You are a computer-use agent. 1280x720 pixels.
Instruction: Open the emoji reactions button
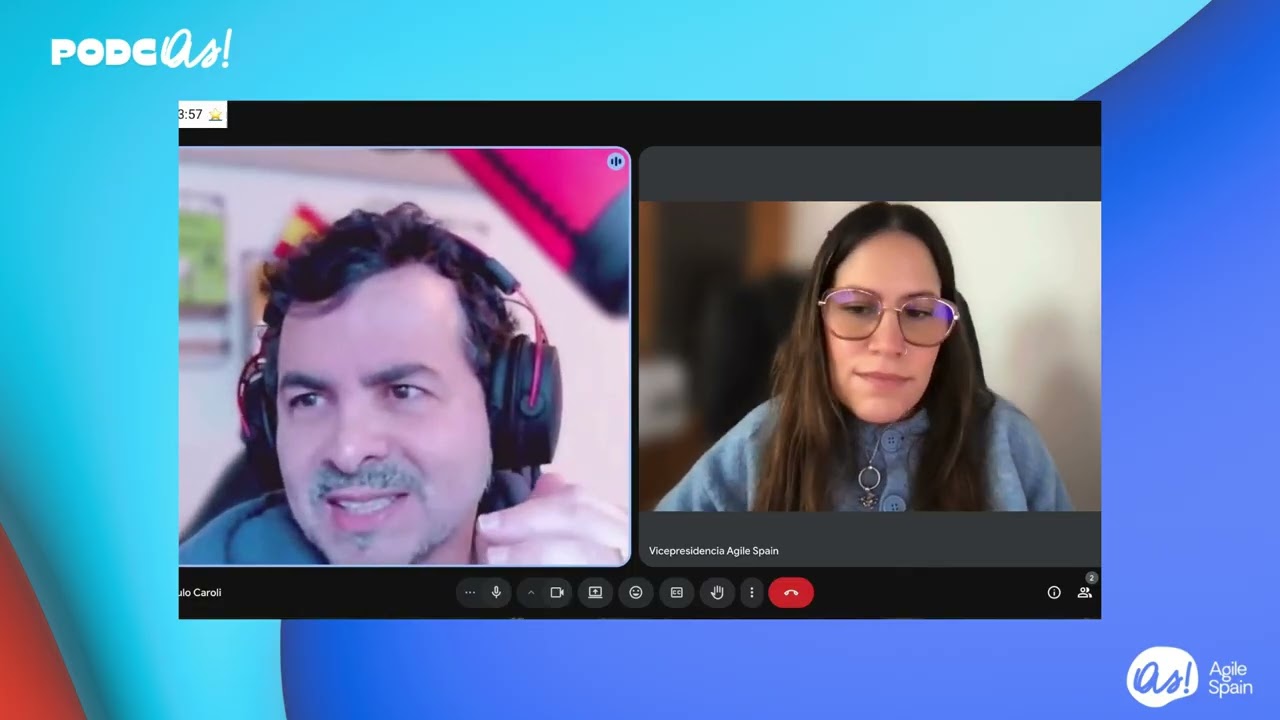click(636, 593)
